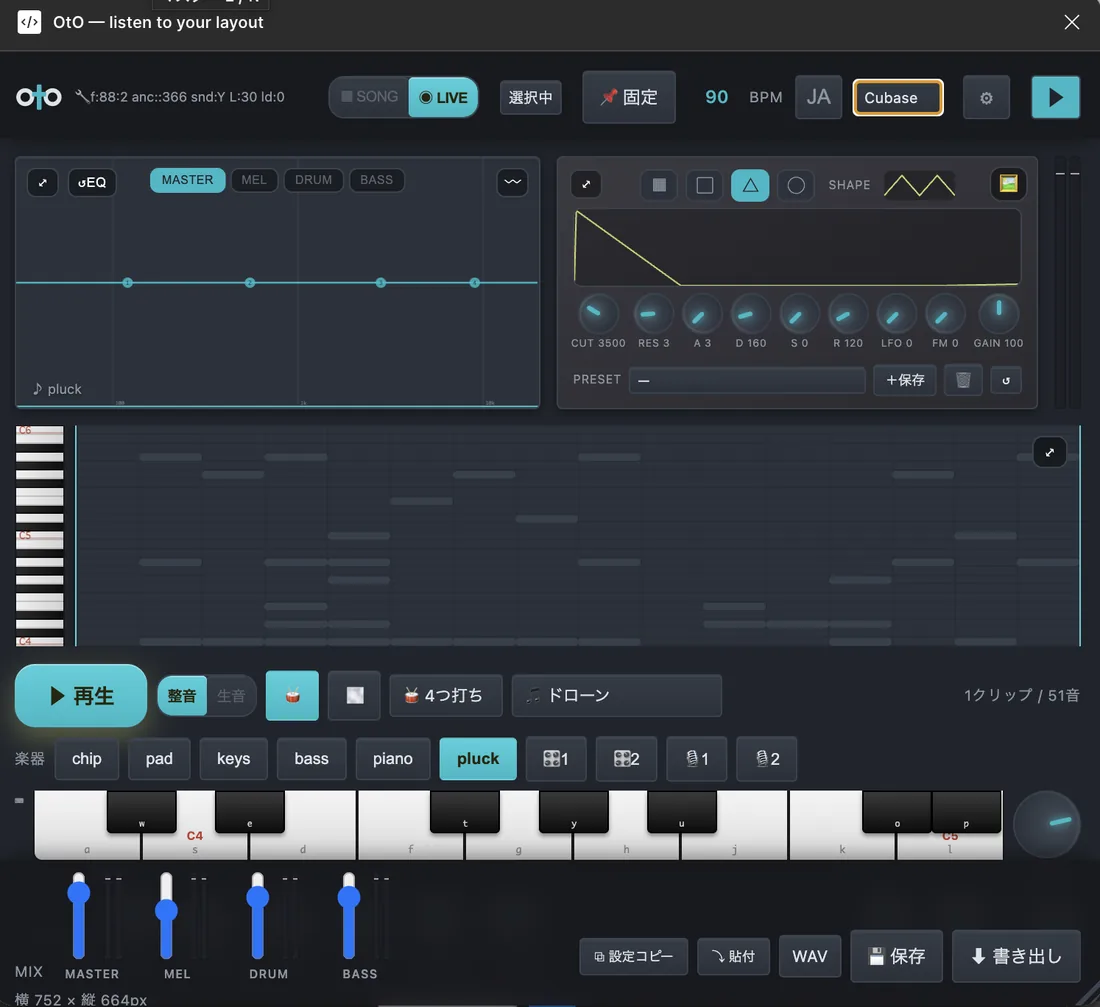Start playback with the top-right play button
The image size is (1100, 1007).
tap(1055, 98)
